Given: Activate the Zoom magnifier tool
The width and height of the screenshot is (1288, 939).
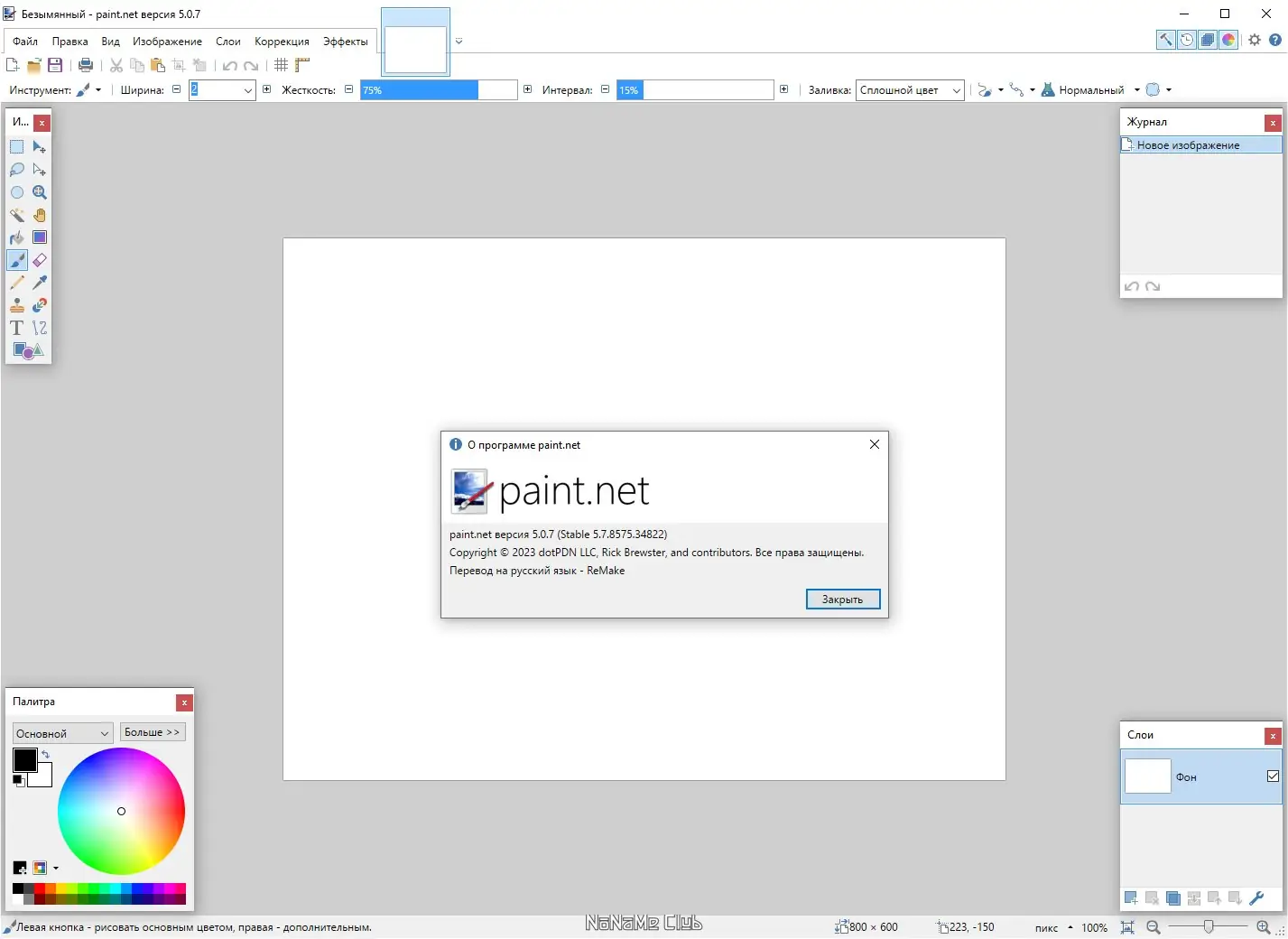Looking at the screenshot, I should (40, 192).
